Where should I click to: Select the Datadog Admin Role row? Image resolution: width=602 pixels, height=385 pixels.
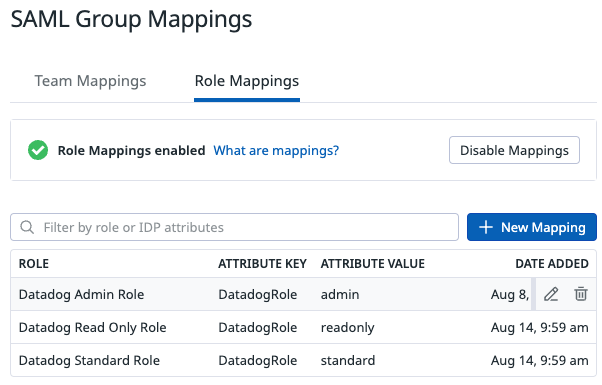point(303,294)
